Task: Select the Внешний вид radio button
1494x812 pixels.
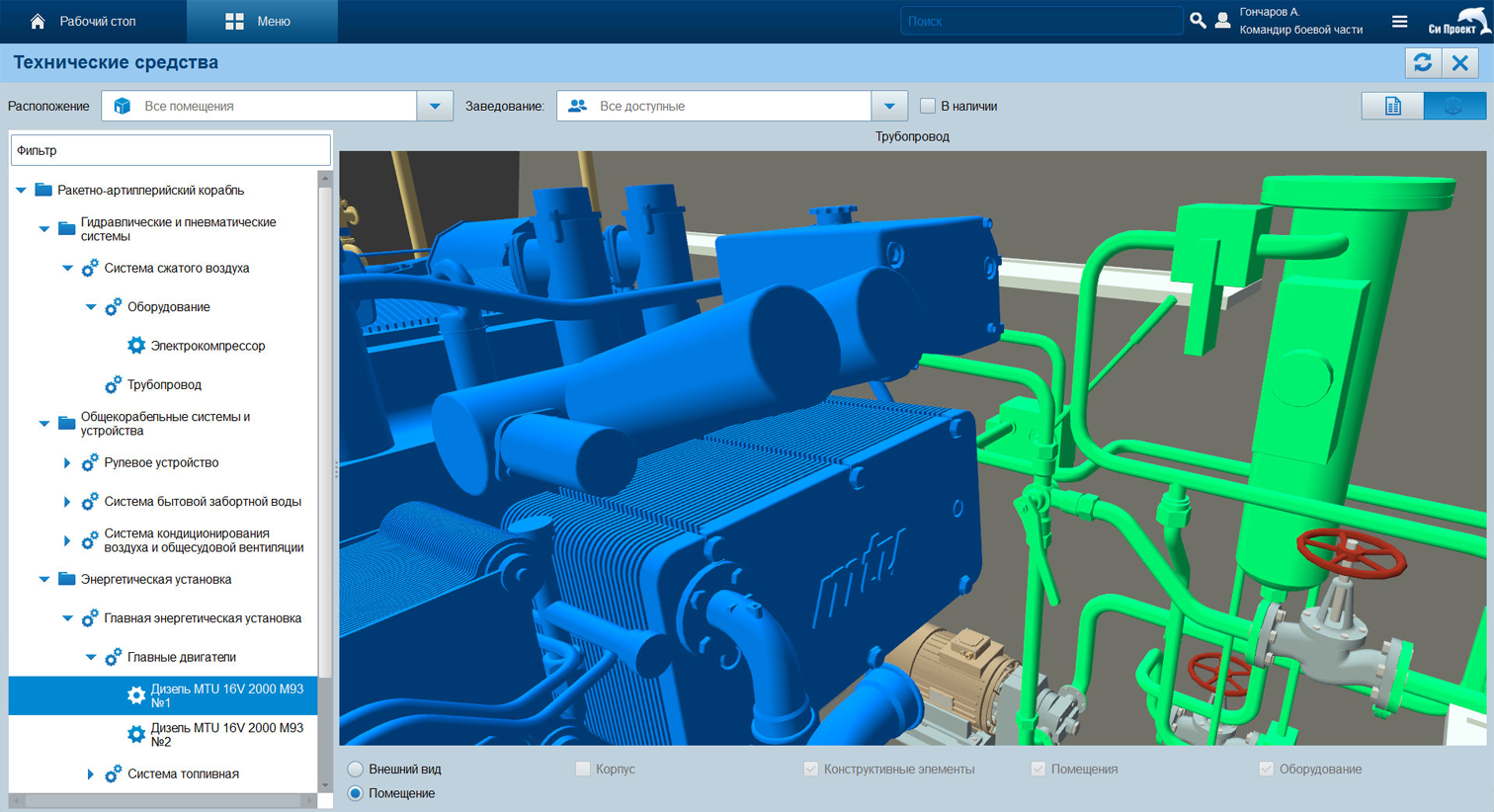Action: (355, 769)
